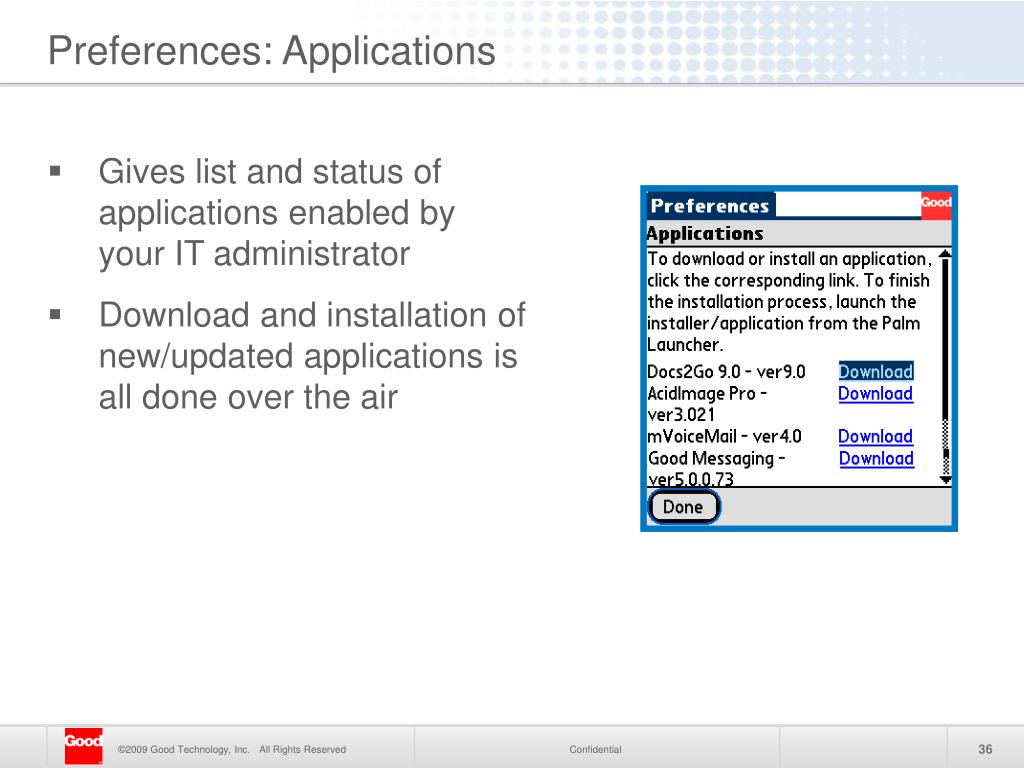This screenshot has height=768, width=1024.
Task: Click the Applications list scrollbar track
Action: tap(945, 366)
